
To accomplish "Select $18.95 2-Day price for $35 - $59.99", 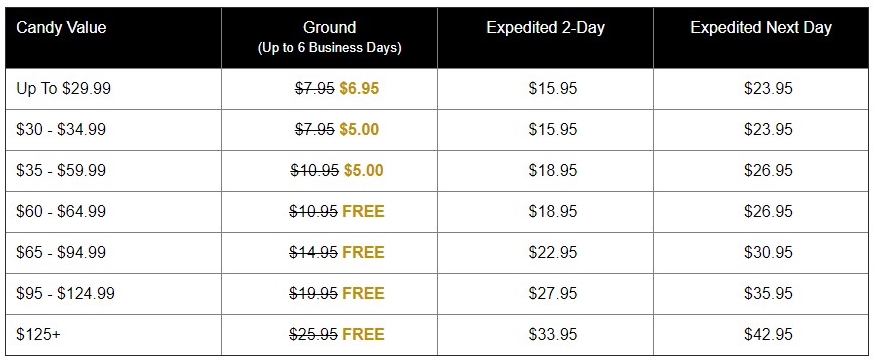I will pos(552,170).
